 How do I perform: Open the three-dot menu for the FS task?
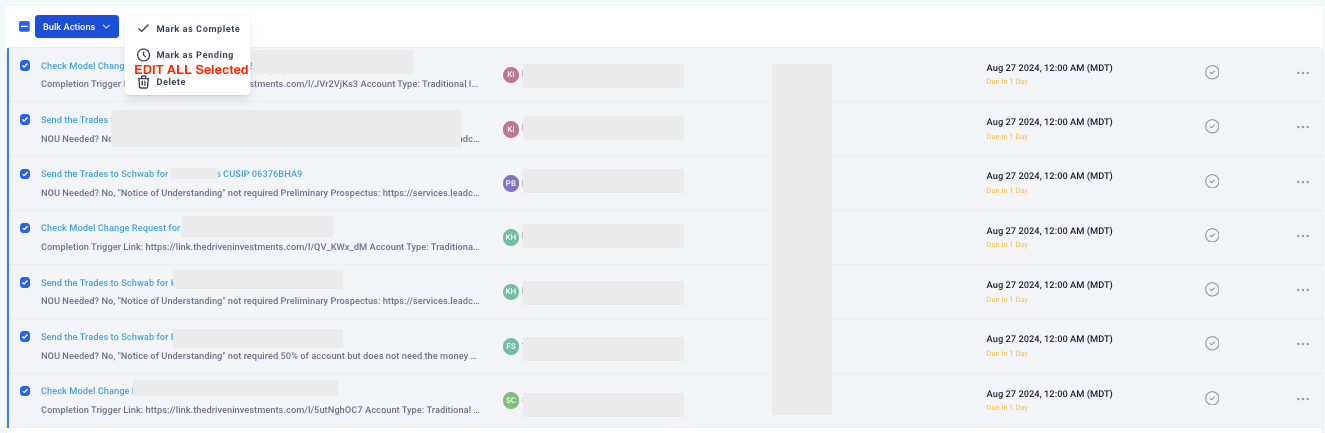tap(1302, 344)
